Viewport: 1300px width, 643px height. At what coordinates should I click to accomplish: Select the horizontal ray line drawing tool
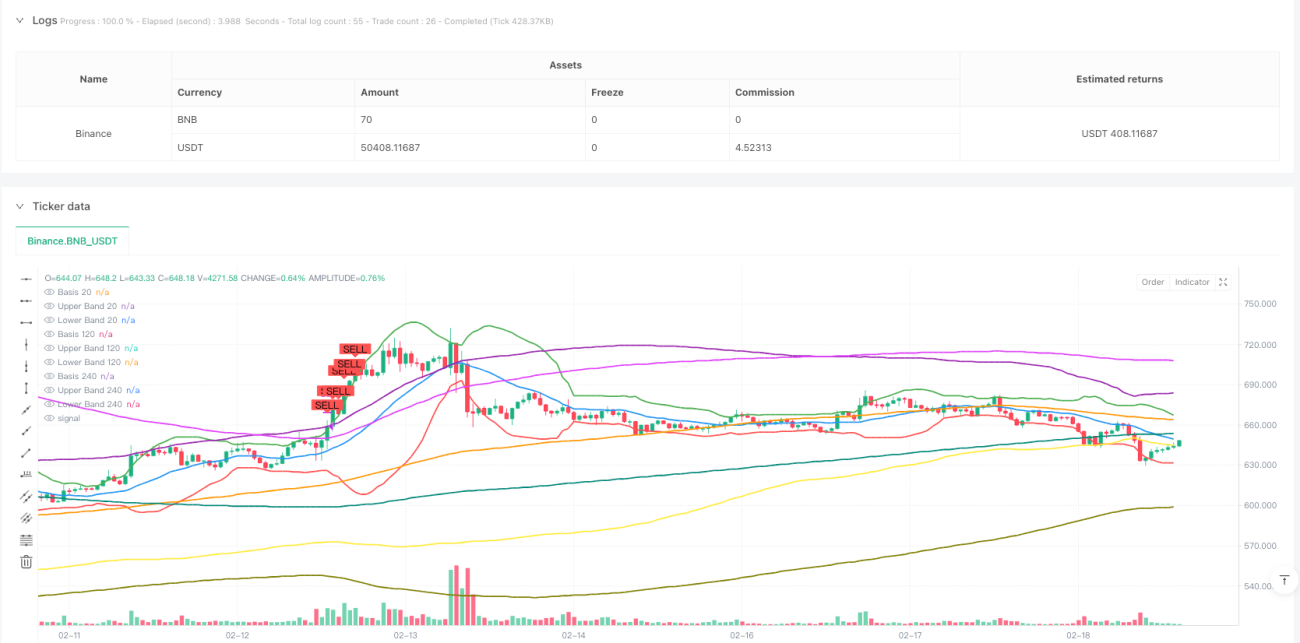click(27, 300)
